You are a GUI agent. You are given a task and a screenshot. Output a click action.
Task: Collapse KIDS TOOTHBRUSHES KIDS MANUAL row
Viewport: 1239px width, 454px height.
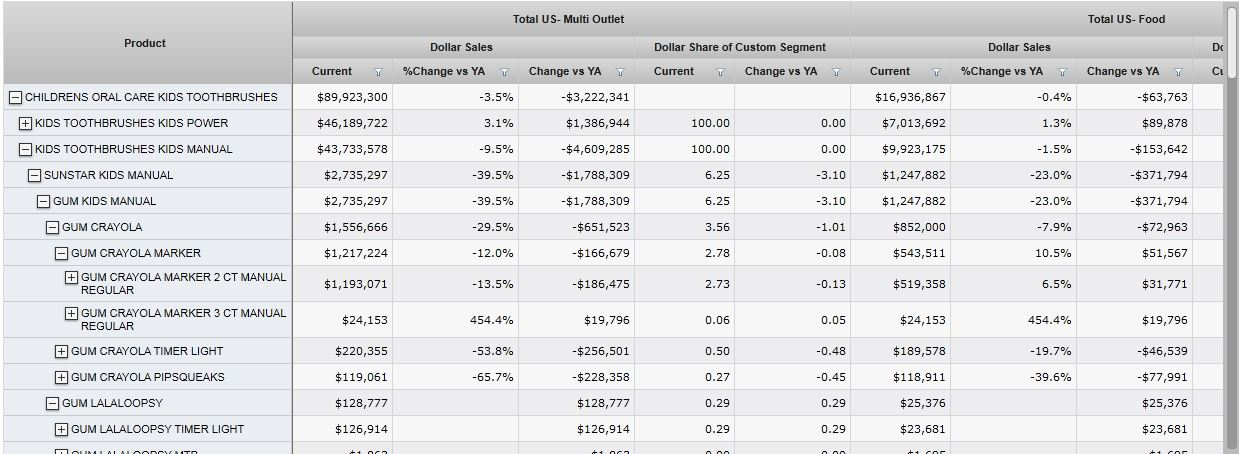pos(25,150)
